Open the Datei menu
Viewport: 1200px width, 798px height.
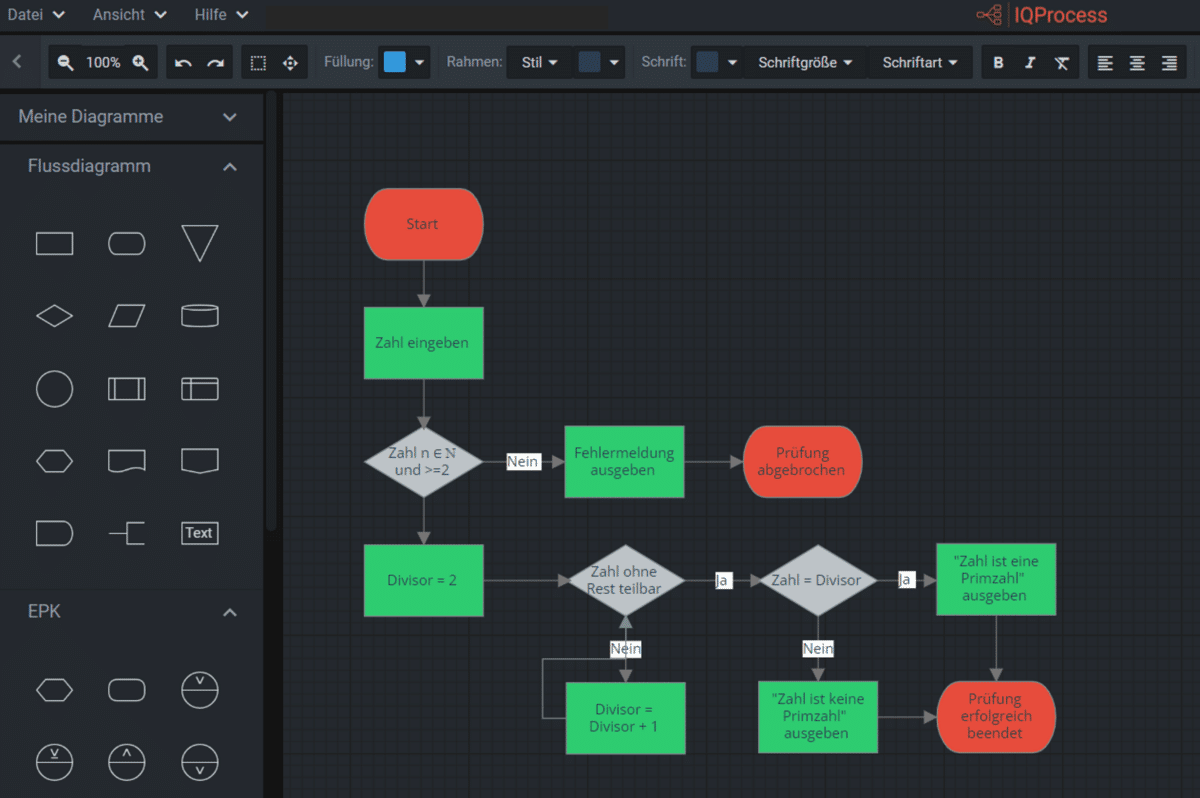pyautogui.click(x=36, y=15)
